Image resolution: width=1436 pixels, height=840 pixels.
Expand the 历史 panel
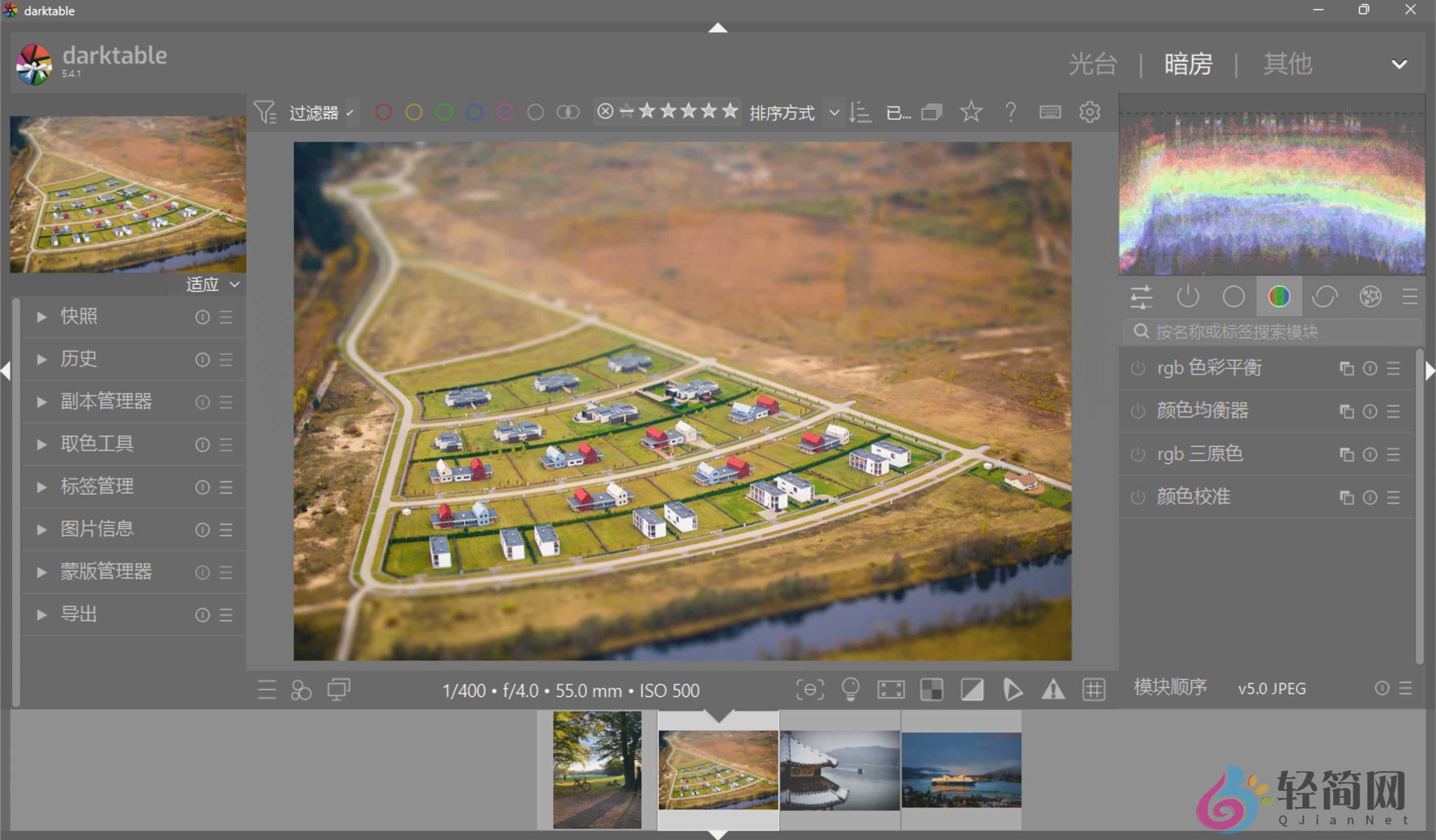pos(79,359)
